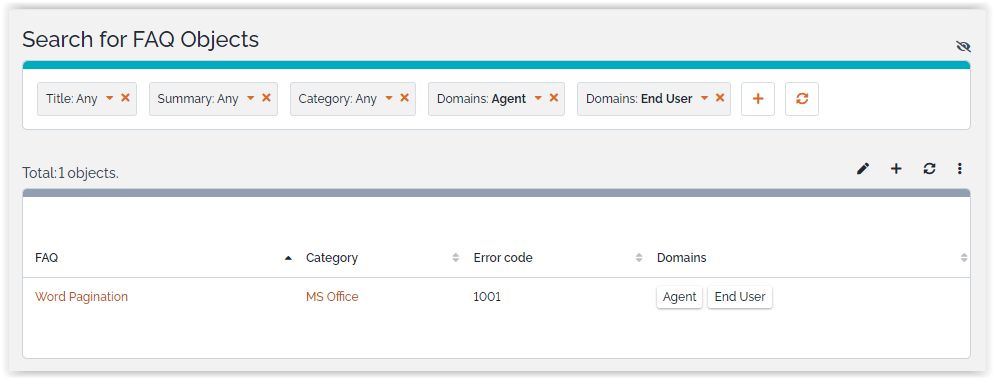This screenshot has height=379, width=994.
Task: Sort by the Error code column
Action: click(503, 258)
